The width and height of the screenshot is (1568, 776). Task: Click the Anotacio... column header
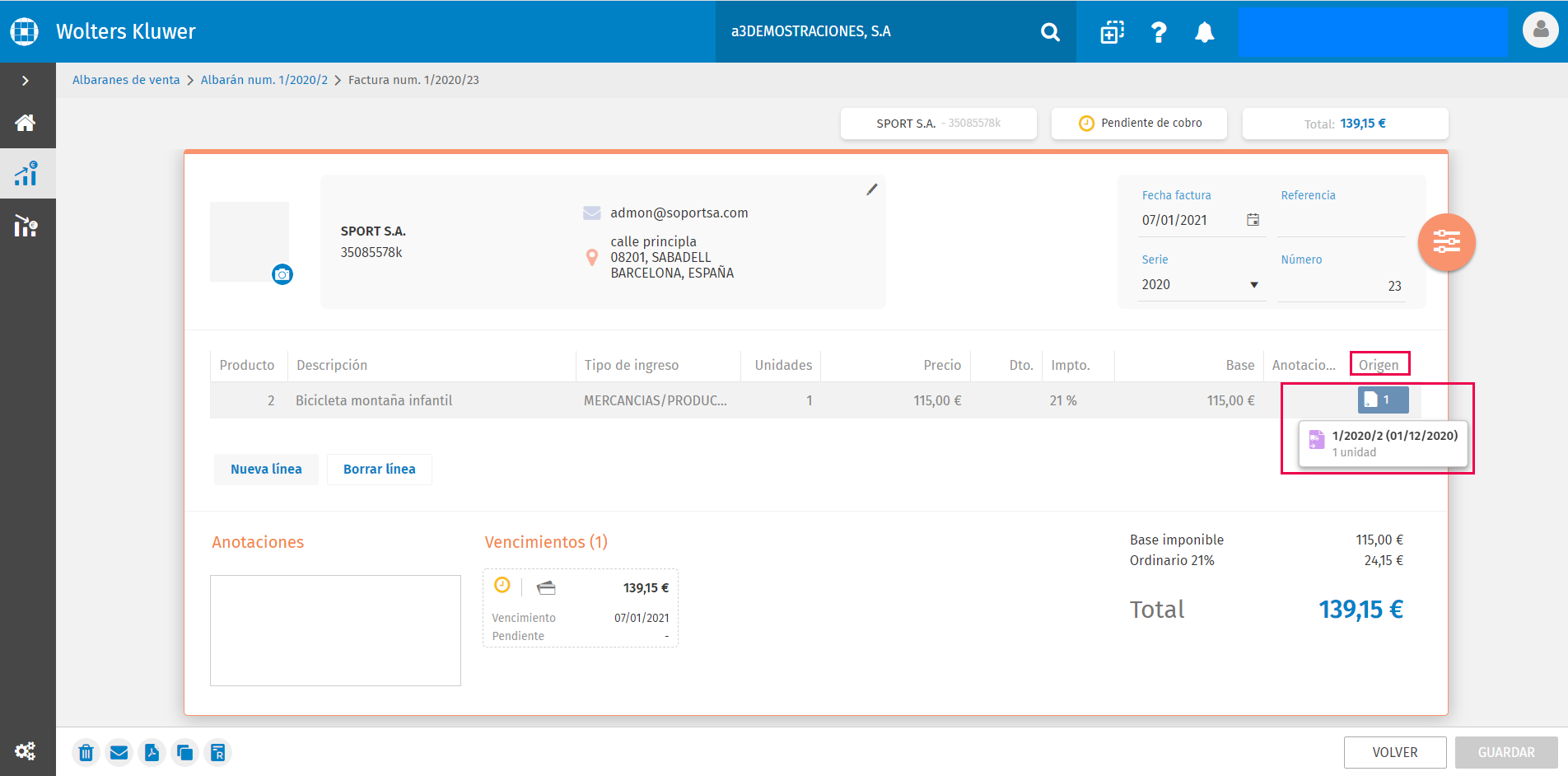coord(1304,365)
